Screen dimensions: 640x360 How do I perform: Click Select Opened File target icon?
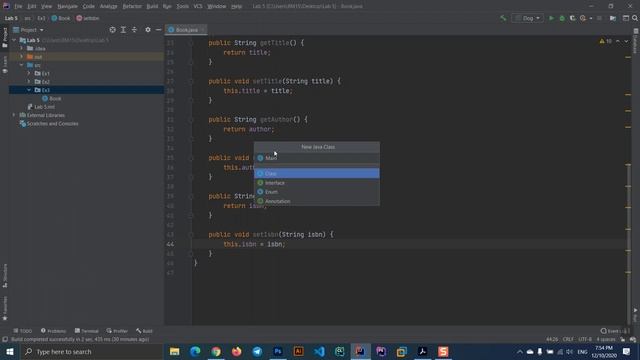click(112, 30)
